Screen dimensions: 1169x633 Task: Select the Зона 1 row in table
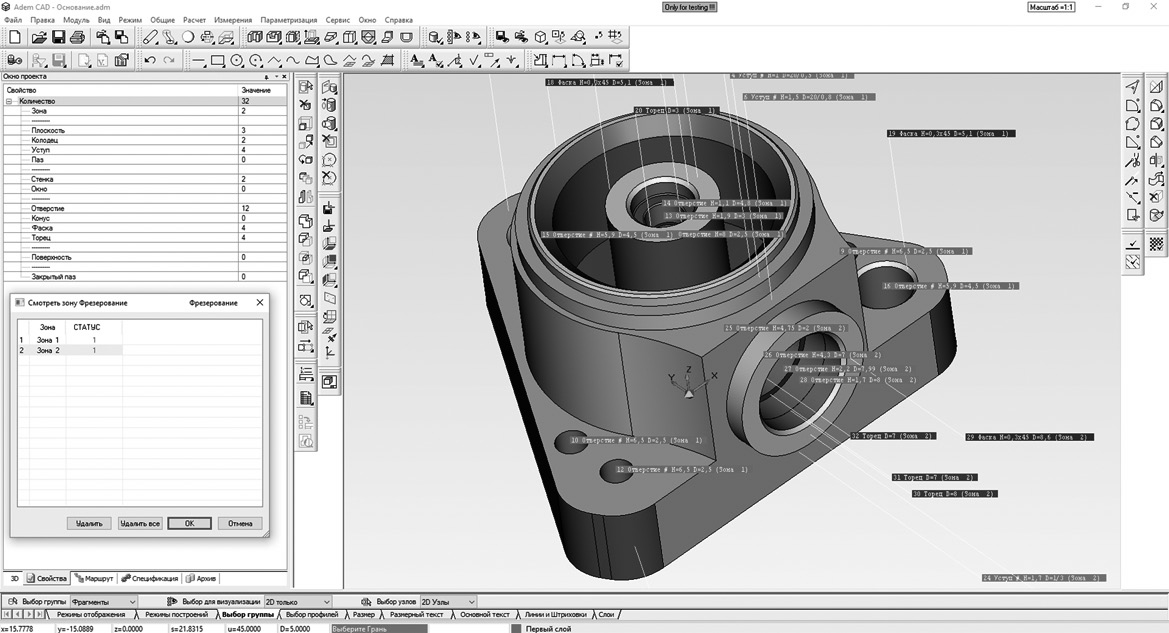48,340
